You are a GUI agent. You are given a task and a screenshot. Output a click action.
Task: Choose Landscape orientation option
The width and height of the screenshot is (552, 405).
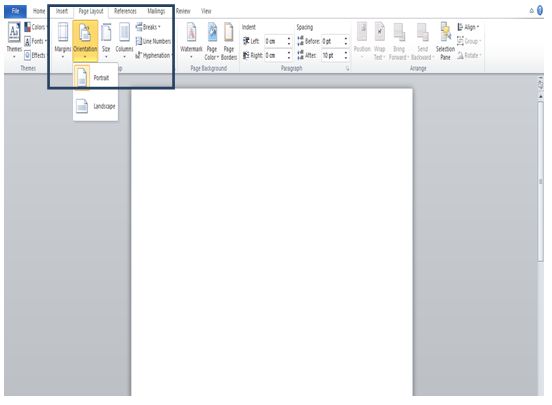point(95,106)
